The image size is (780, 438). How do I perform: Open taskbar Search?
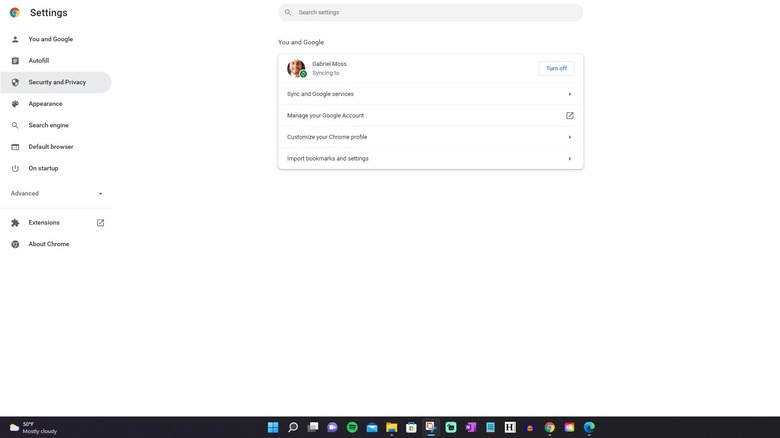click(293, 427)
